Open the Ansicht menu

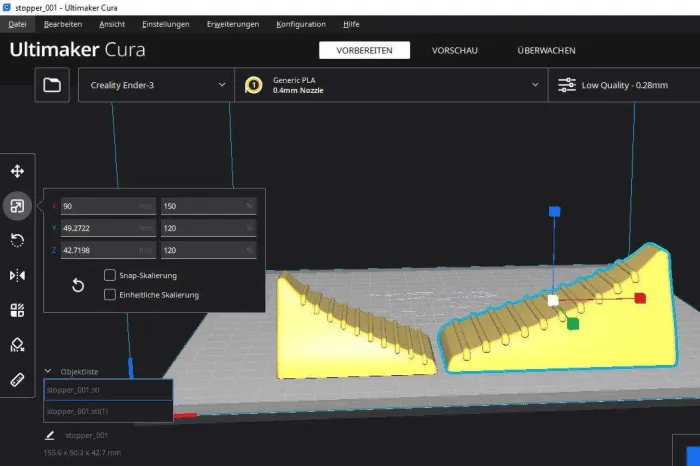112,24
